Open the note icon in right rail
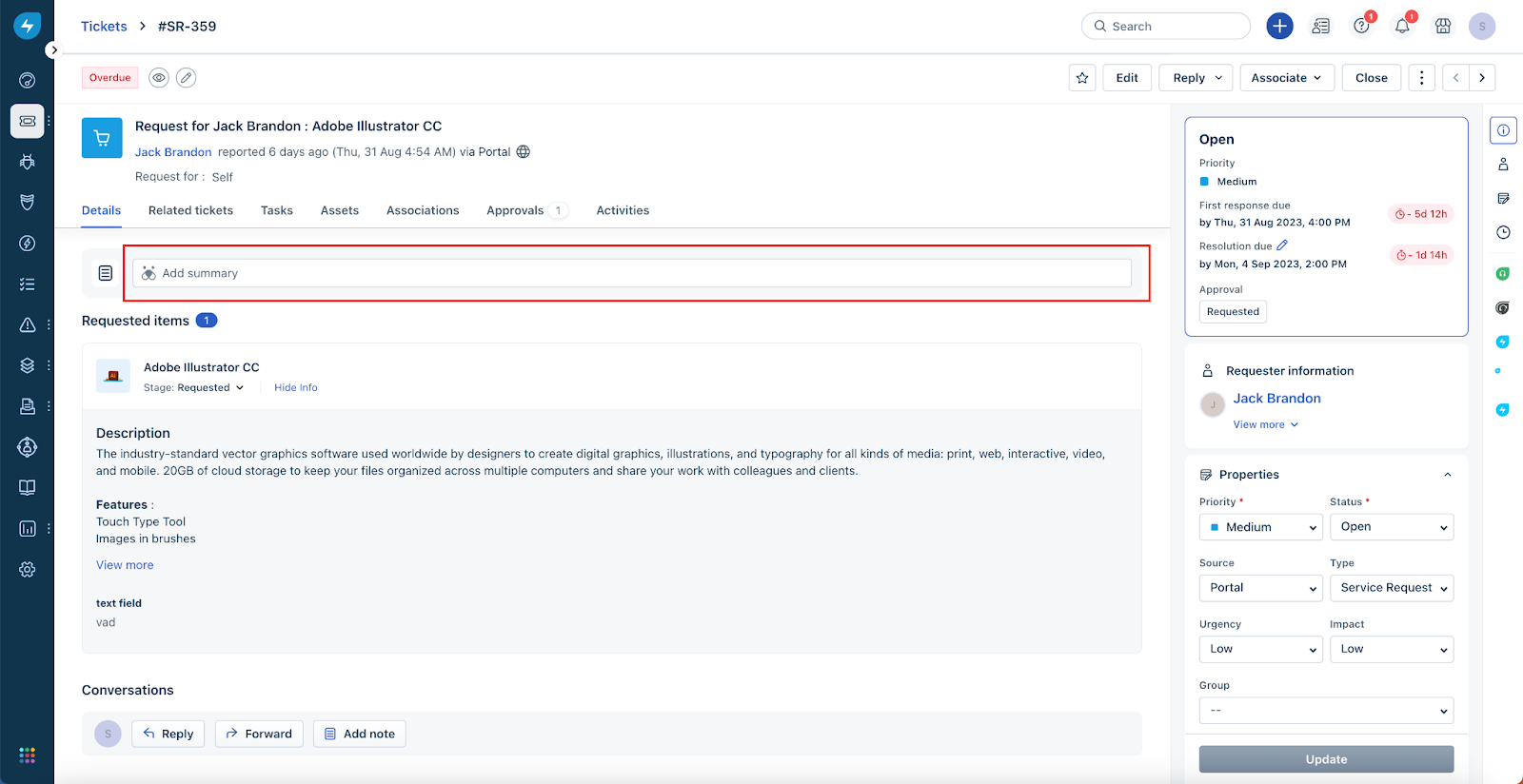 [x=1503, y=198]
